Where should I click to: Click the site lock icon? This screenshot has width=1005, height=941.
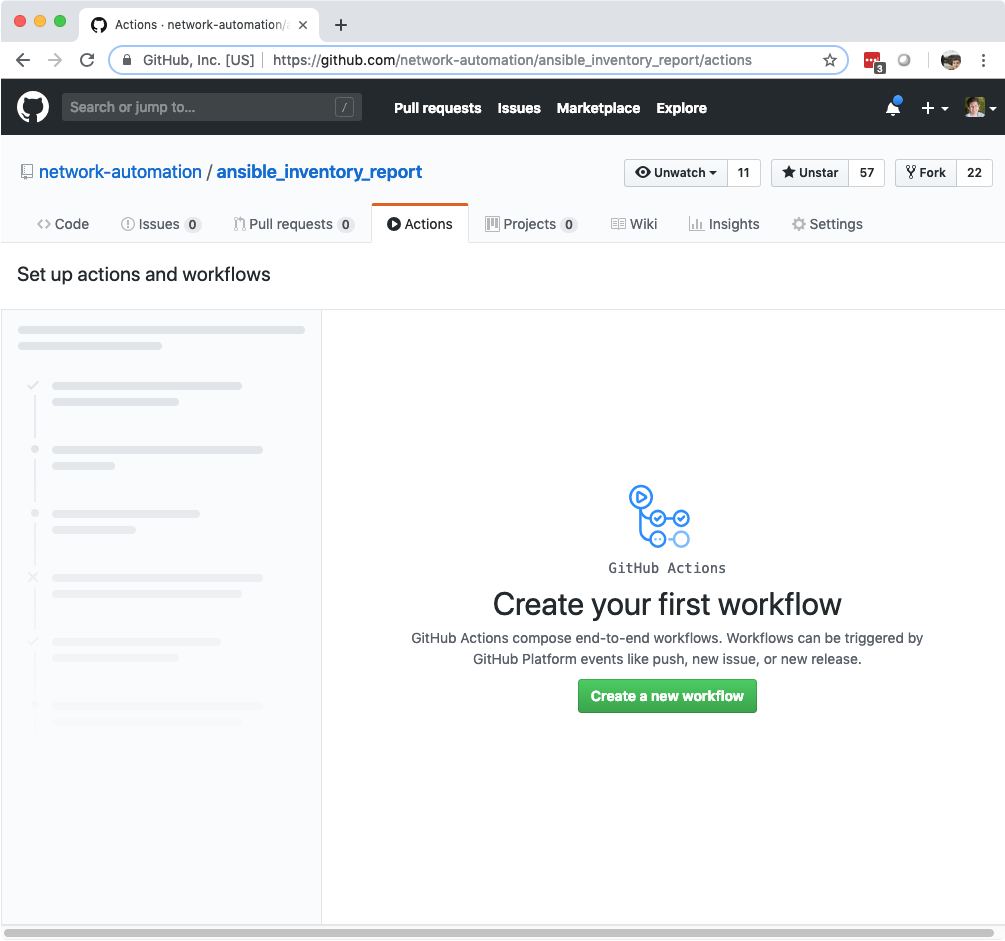tap(127, 60)
